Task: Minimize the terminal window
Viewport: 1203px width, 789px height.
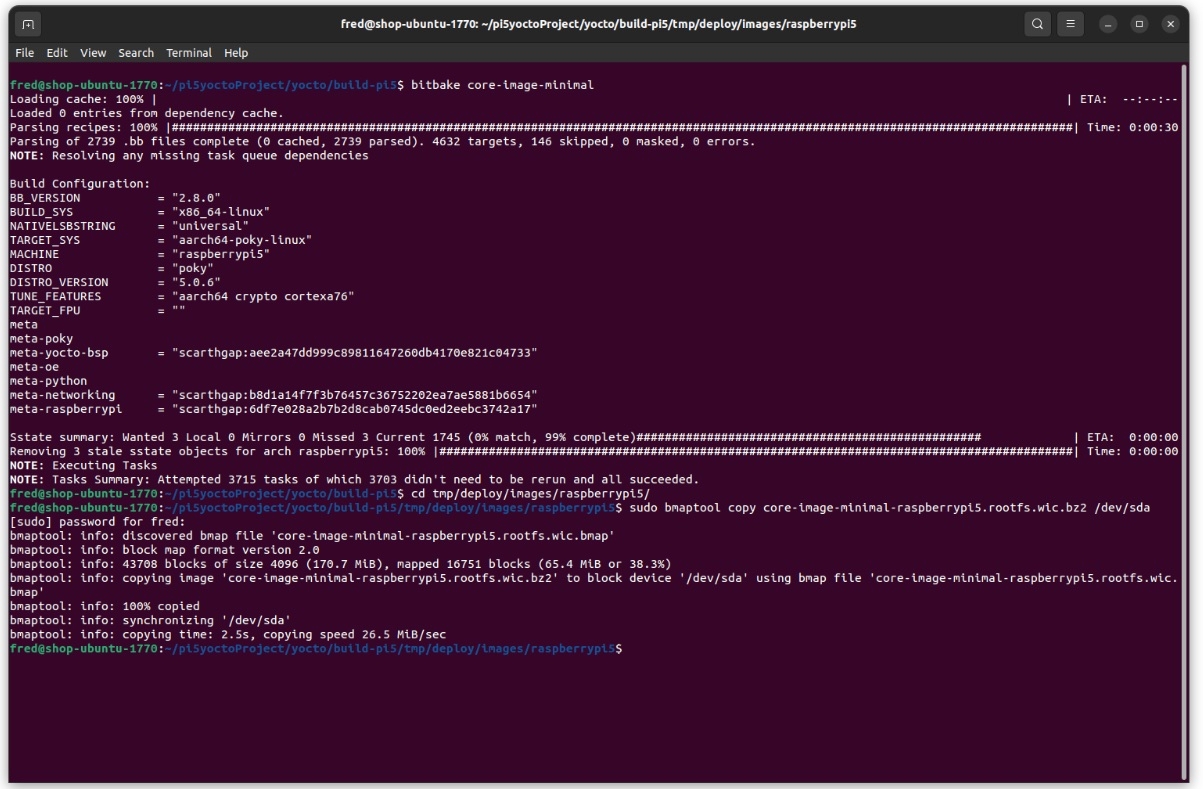Action: (1107, 23)
